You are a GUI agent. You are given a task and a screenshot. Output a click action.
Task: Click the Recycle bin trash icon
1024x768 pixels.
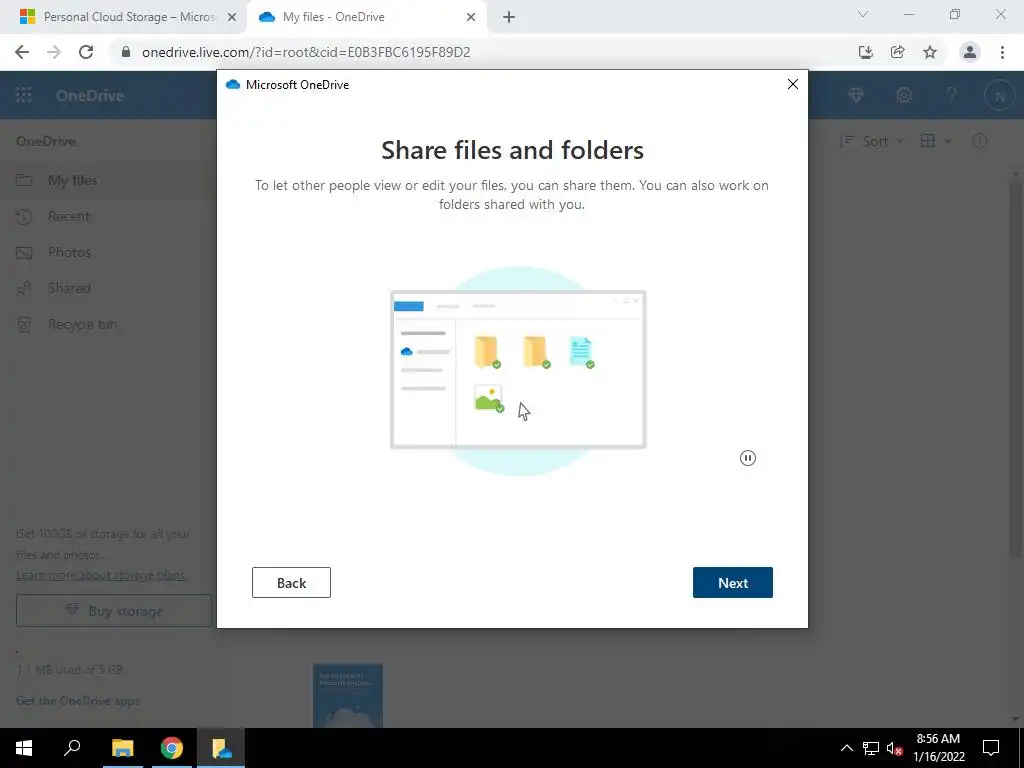tap(24, 325)
